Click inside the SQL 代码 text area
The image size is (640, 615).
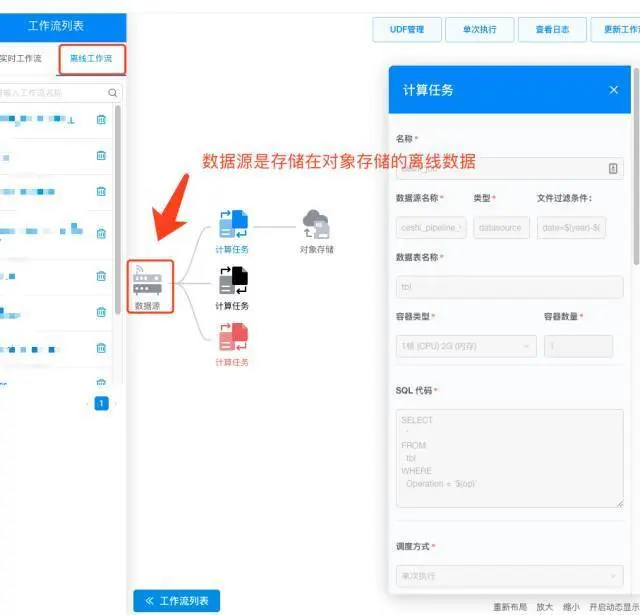pyautogui.click(x=509, y=459)
